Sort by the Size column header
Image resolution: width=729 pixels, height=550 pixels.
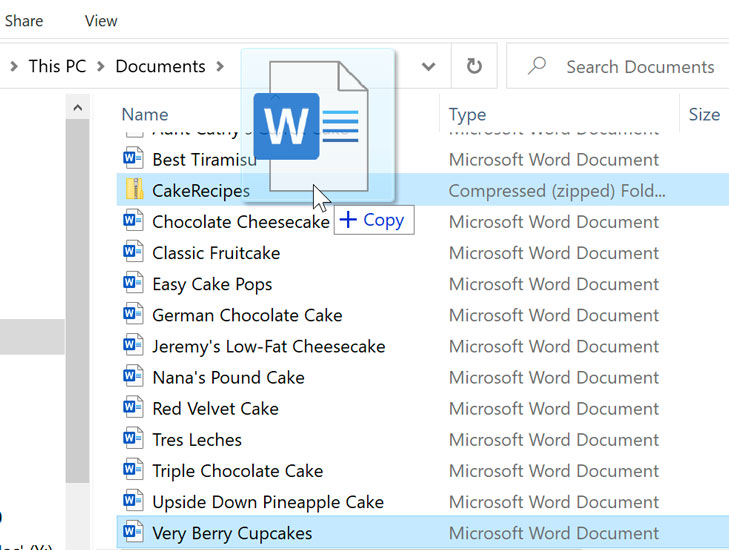click(704, 114)
